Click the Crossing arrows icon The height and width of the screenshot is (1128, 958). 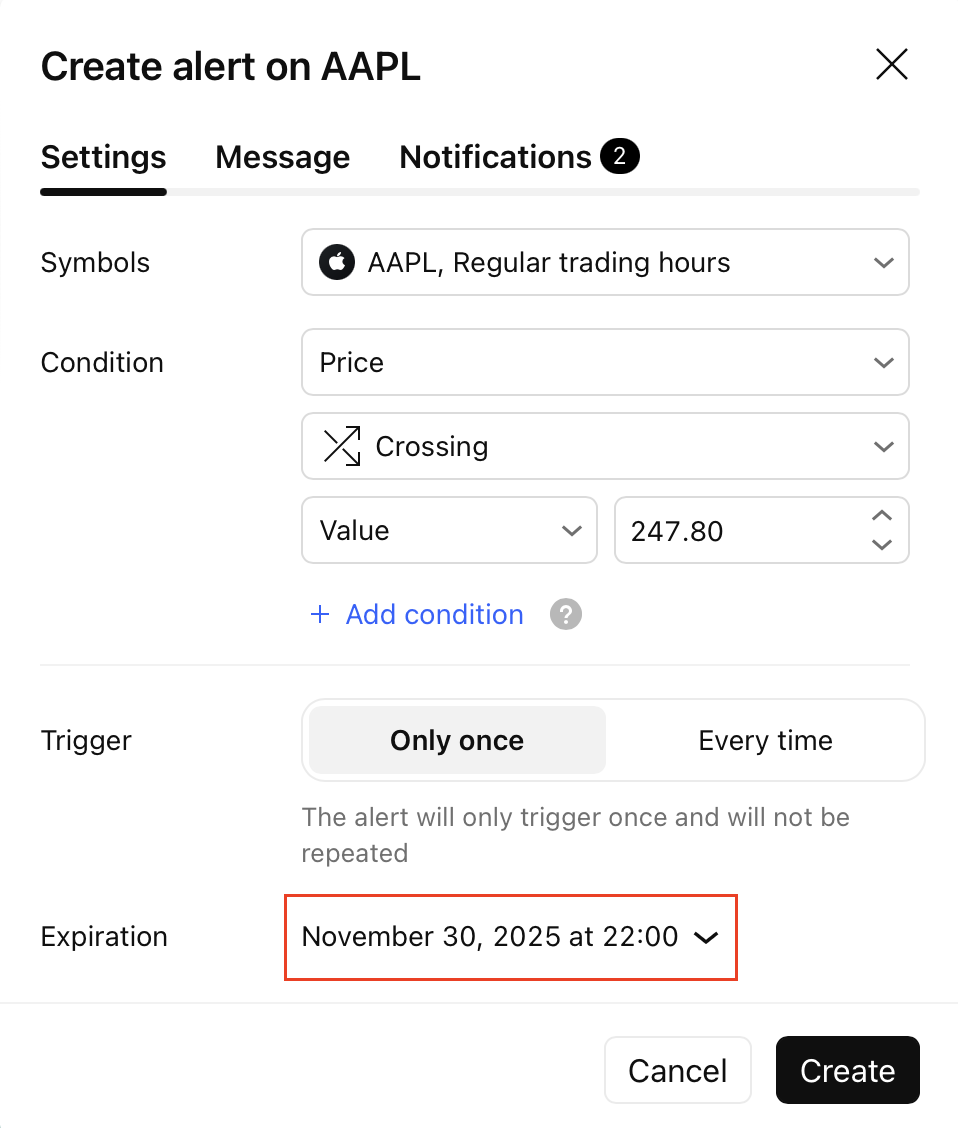(342, 446)
